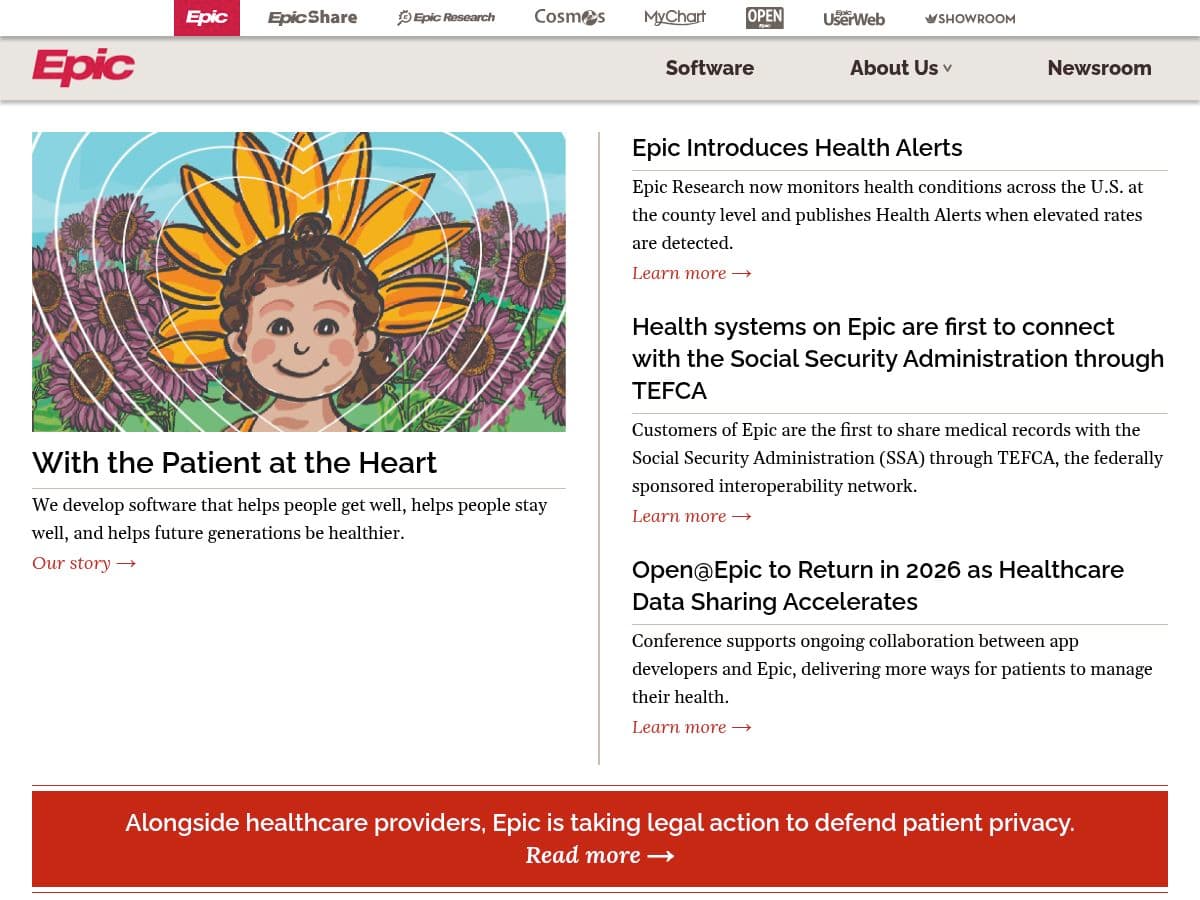This screenshot has height=900, width=1200.
Task: Open the Epic Introduces Health Alerts headline
Action: 797,148
